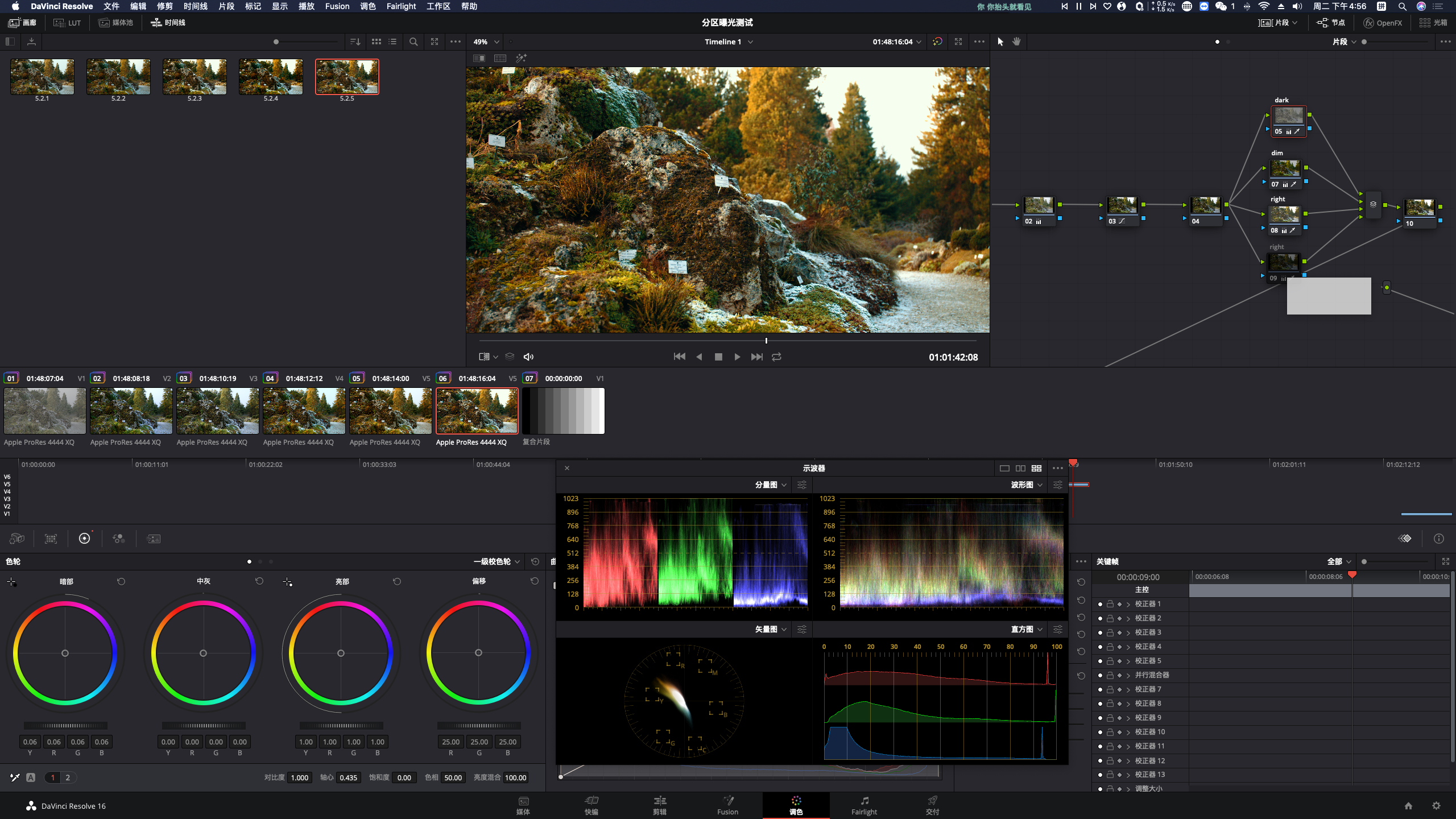Screen dimensions: 1456x819
Task: Click the 亮部 (Gain) master wheel slider
Action: 341,726
